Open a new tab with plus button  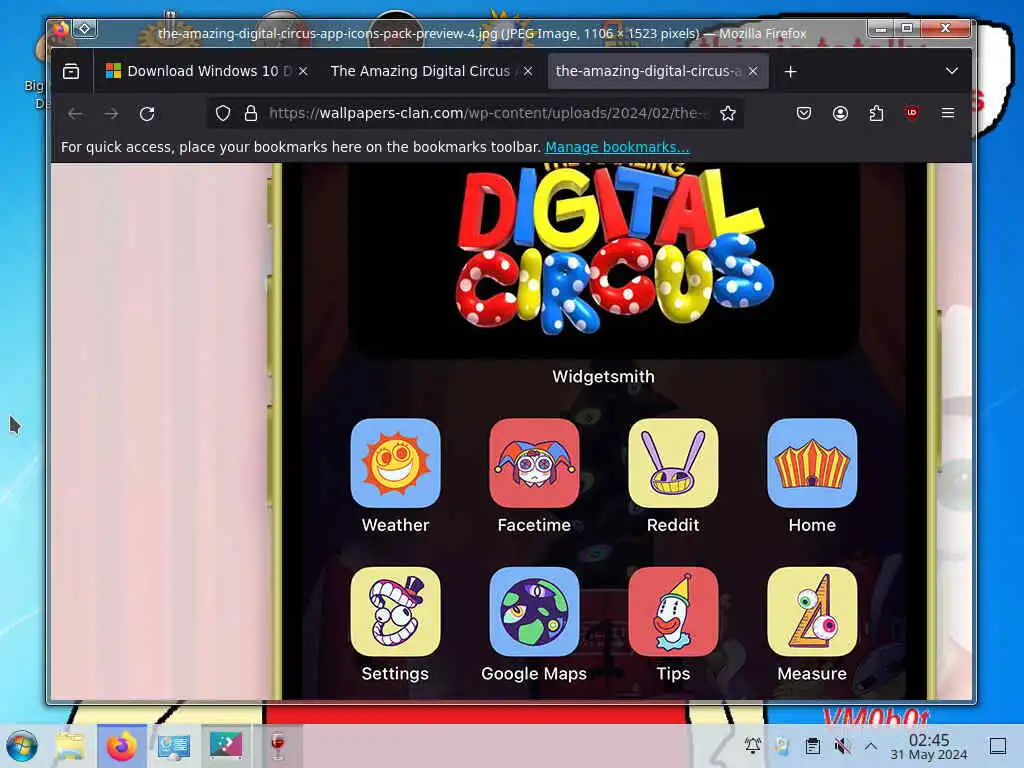(791, 71)
